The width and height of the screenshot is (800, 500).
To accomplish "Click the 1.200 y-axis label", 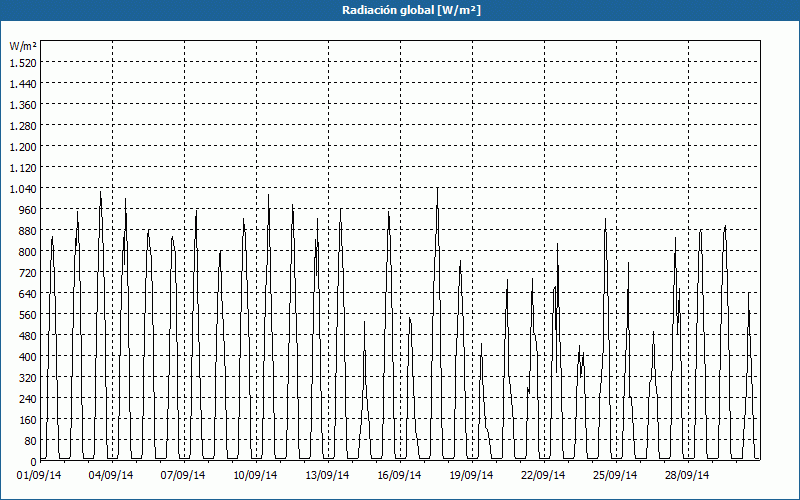I will [23, 147].
